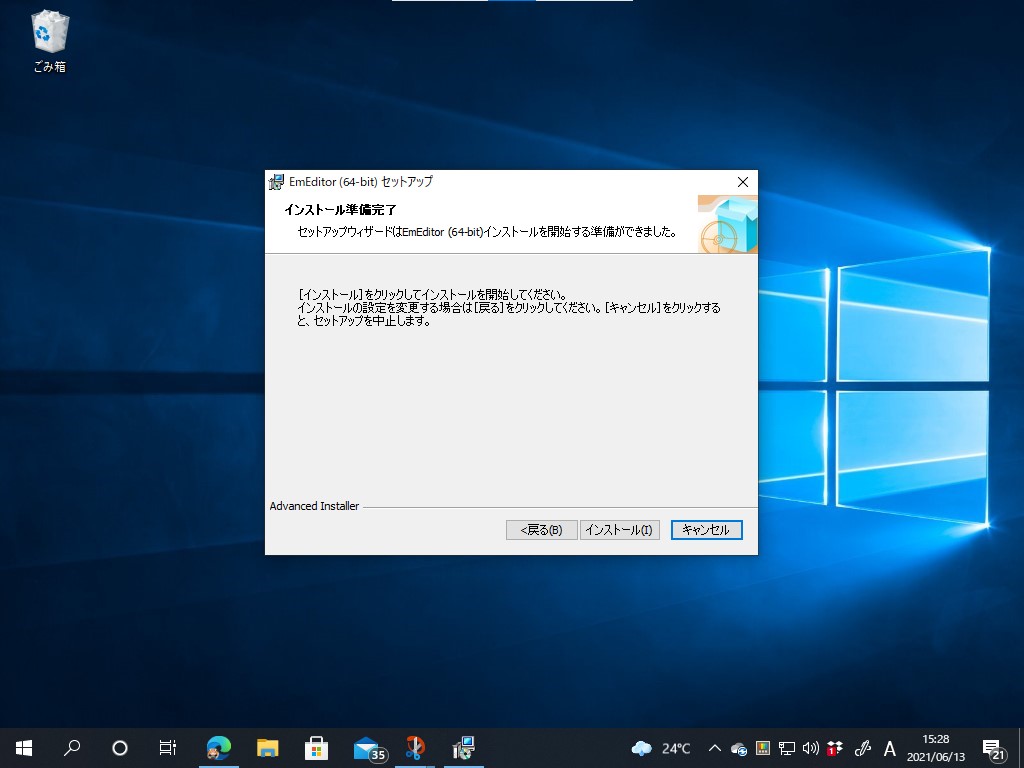Open the Start menu
Screen dimensions: 1024x768
[x=23, y=747]
